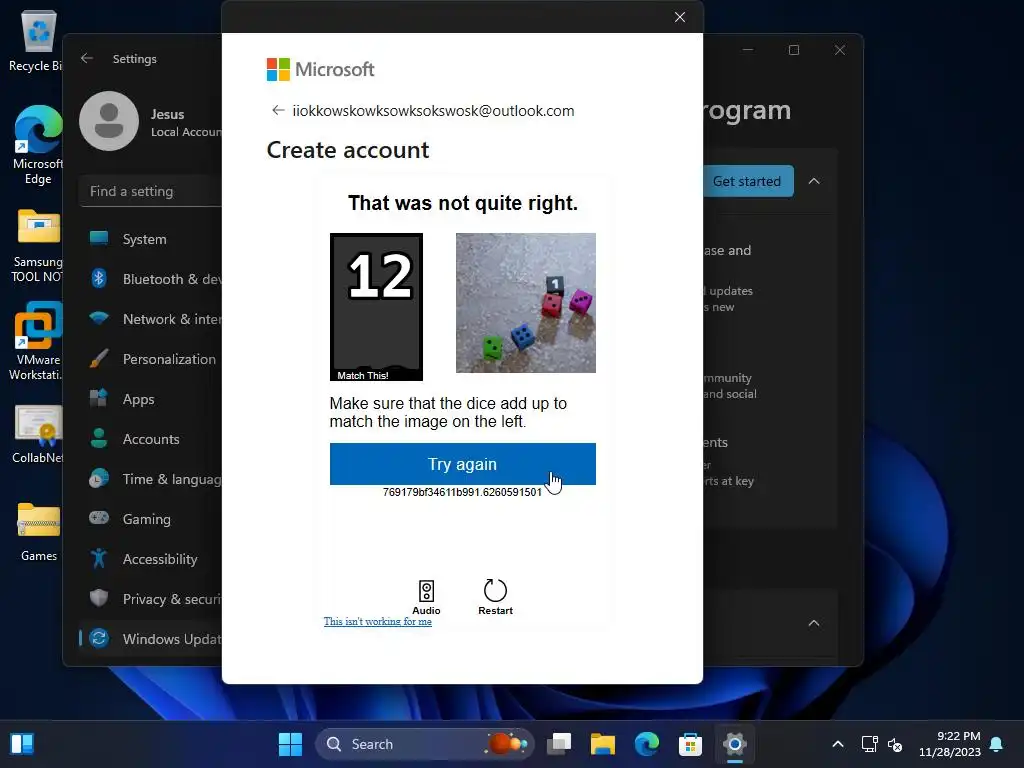
Task: Open Widgets panel on taskbar left
Action: click(x=22, y=744)
